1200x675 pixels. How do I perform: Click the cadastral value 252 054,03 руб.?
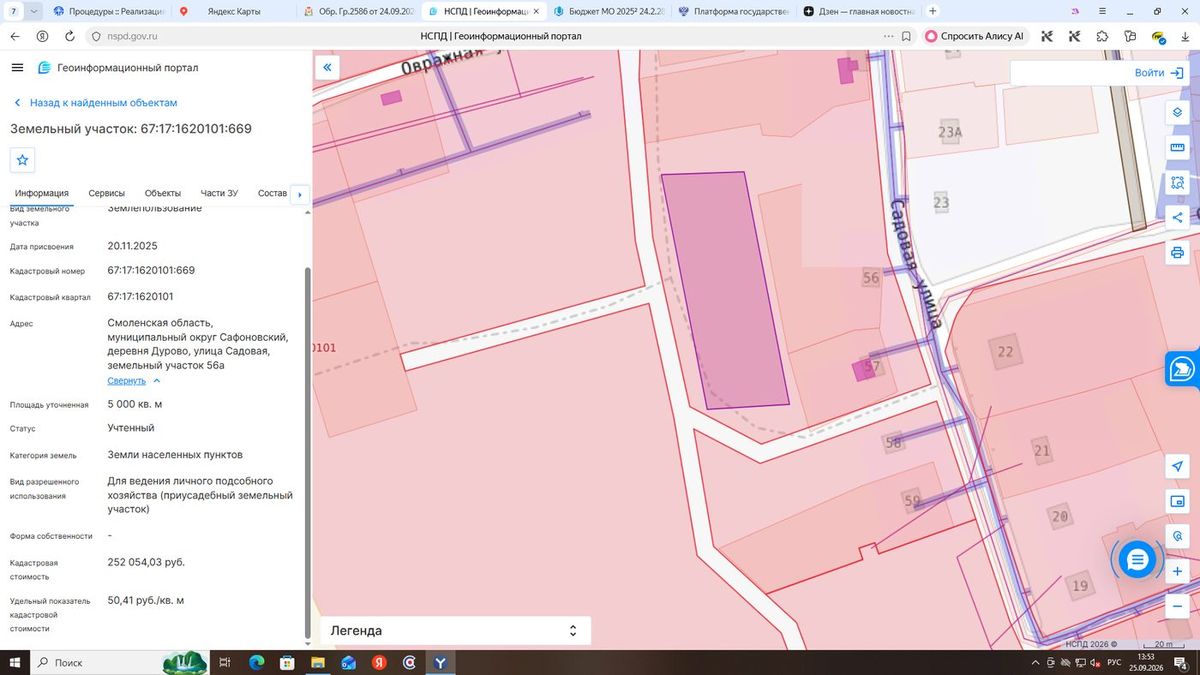pos(146,562)
